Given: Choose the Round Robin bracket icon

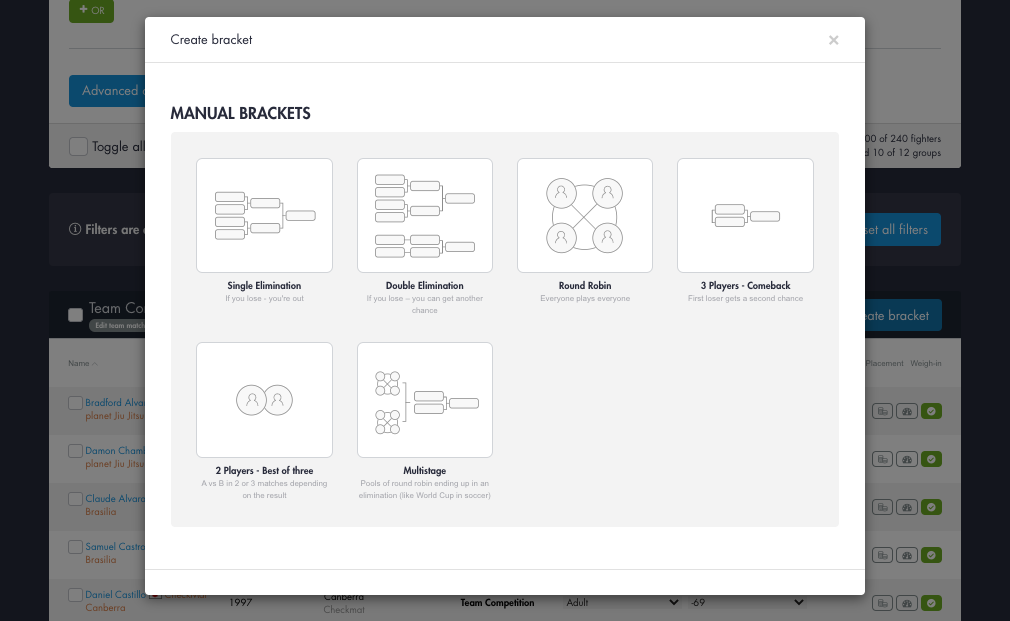Looking at the screenshot, I should [x=584, y=215].
